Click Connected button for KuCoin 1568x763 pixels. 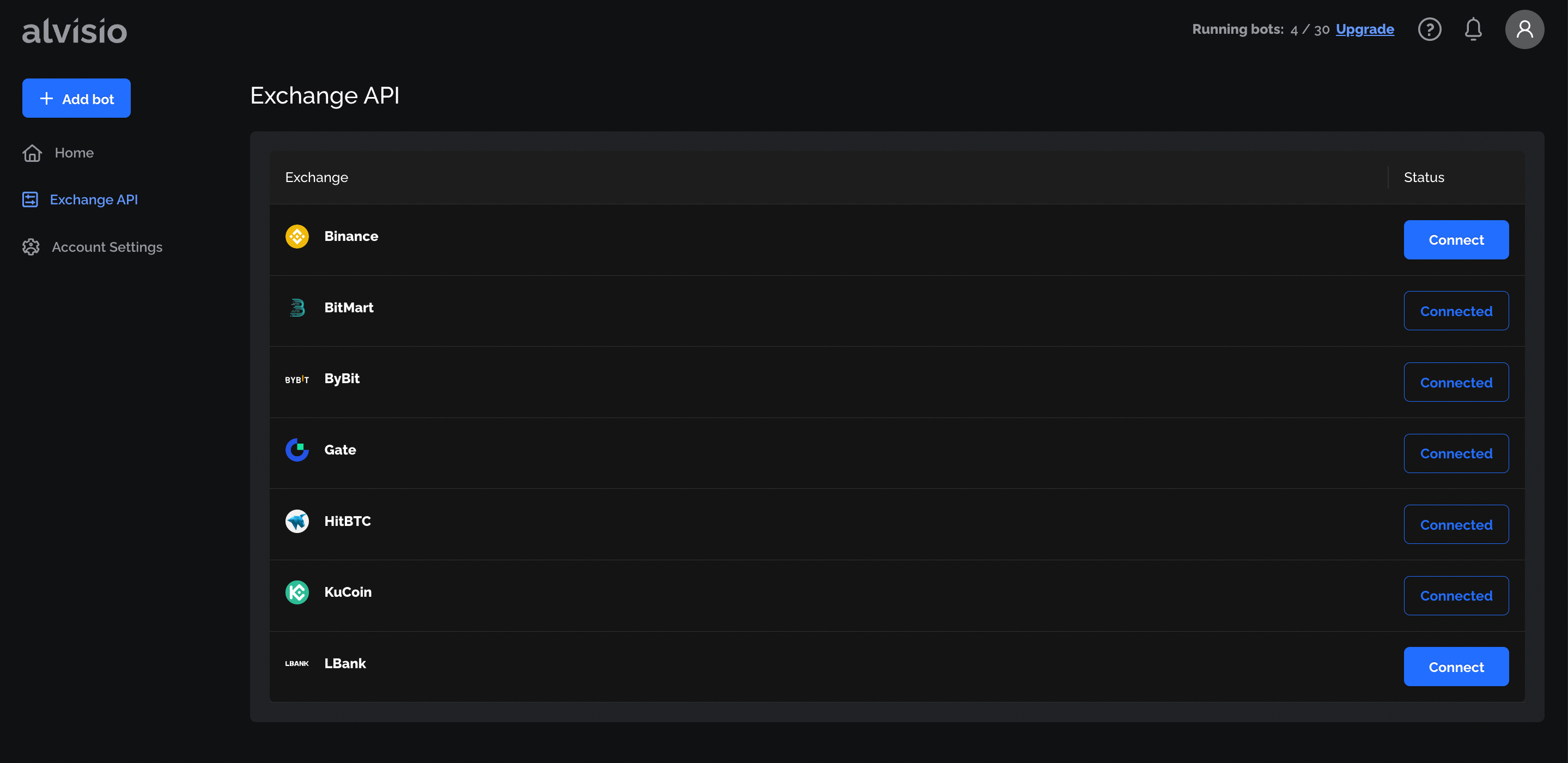click(x=1456, y=596)
